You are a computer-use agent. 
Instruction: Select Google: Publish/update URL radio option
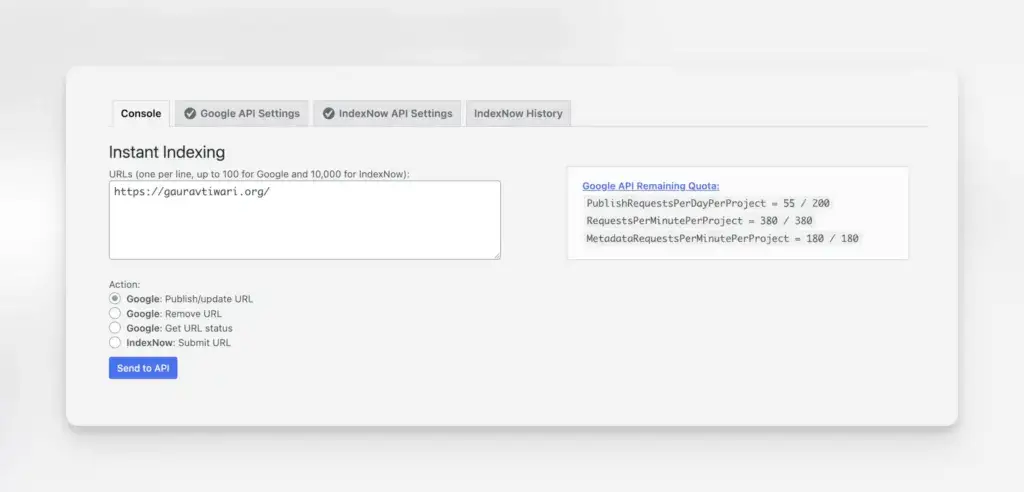pyautogui.click(x=115, y=299)
